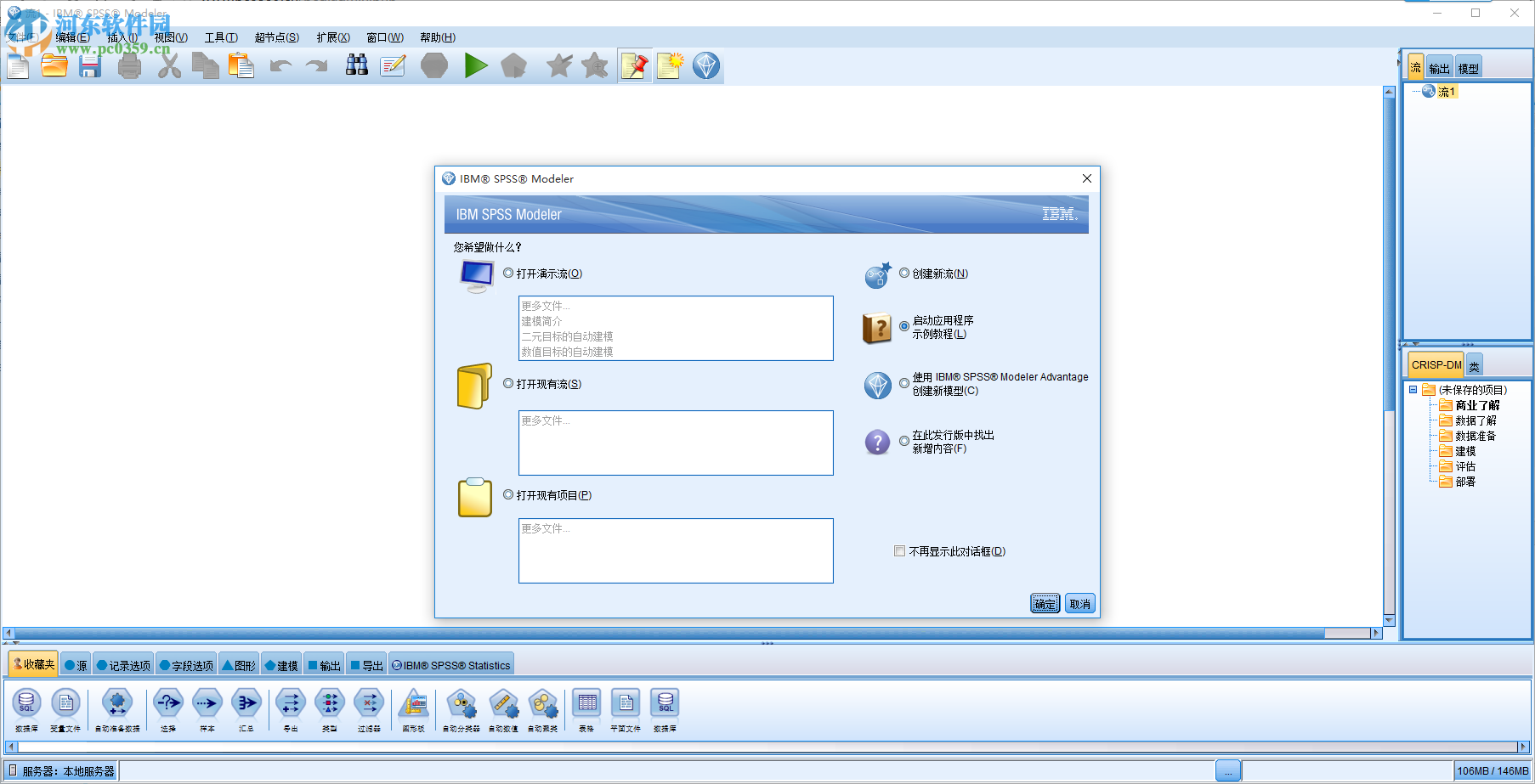Screen dimensions: 1535x784
Task: Select the 过滤器 node icon
Action: click(369, 705)
